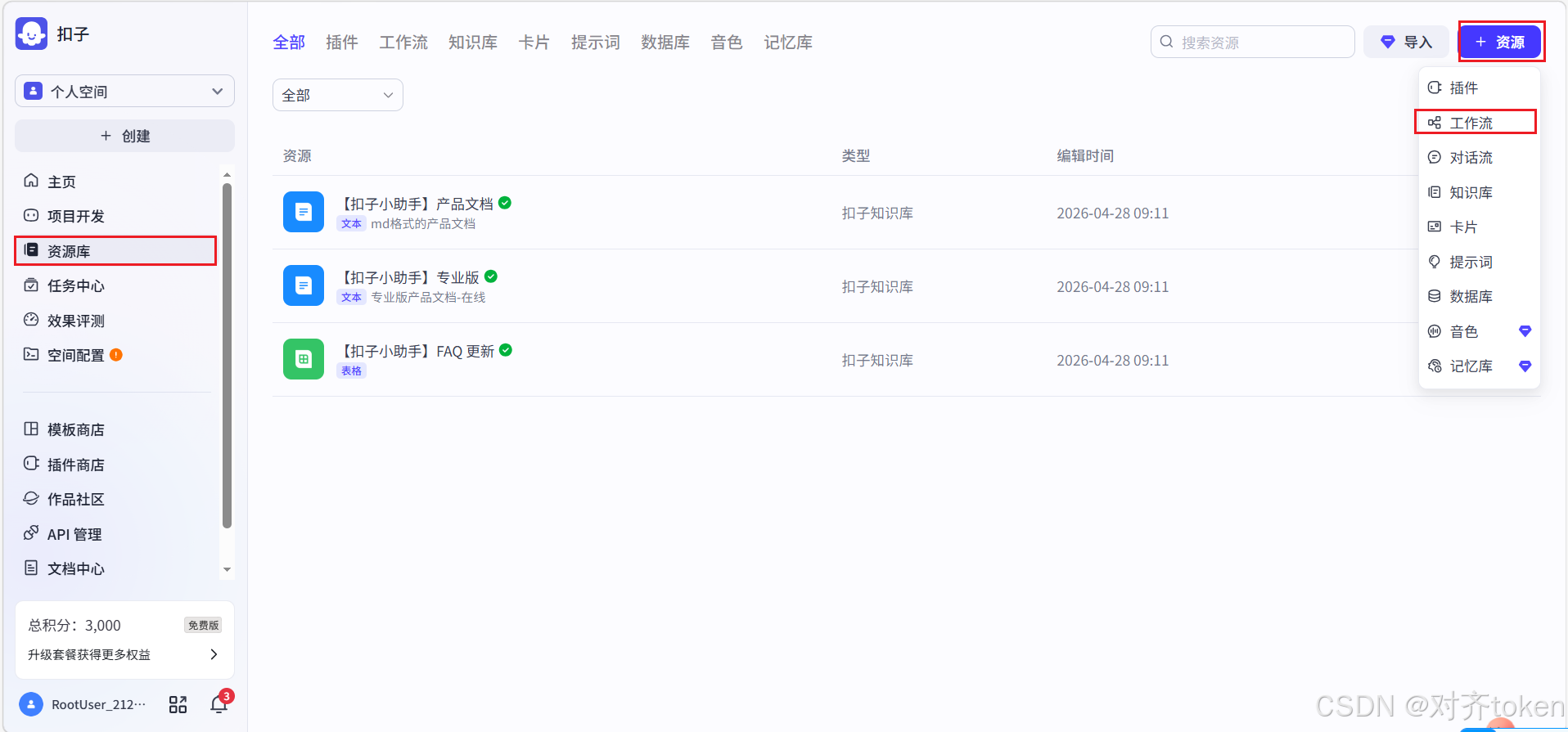
Task: Click the 类型 column header
Action: [856, 155]
